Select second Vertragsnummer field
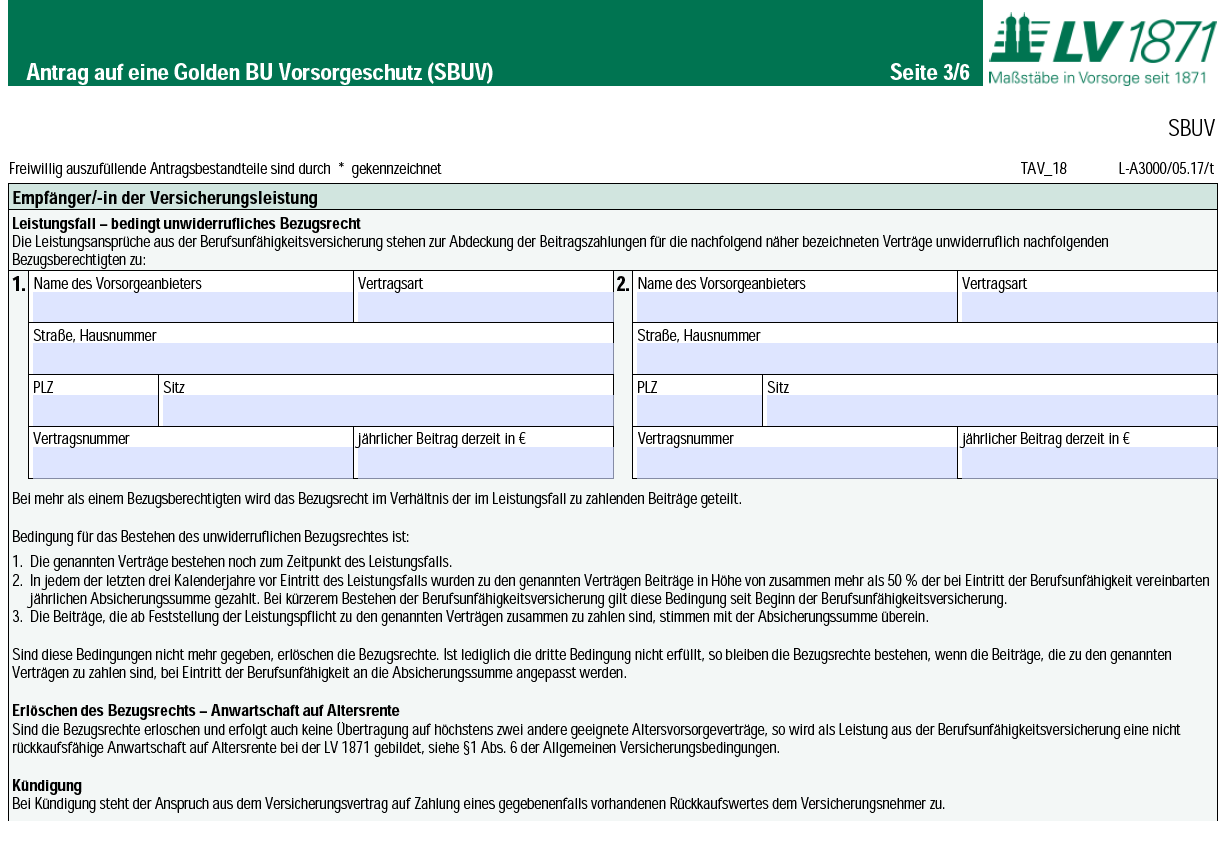Screen dimensions: 1229x859 797,463
